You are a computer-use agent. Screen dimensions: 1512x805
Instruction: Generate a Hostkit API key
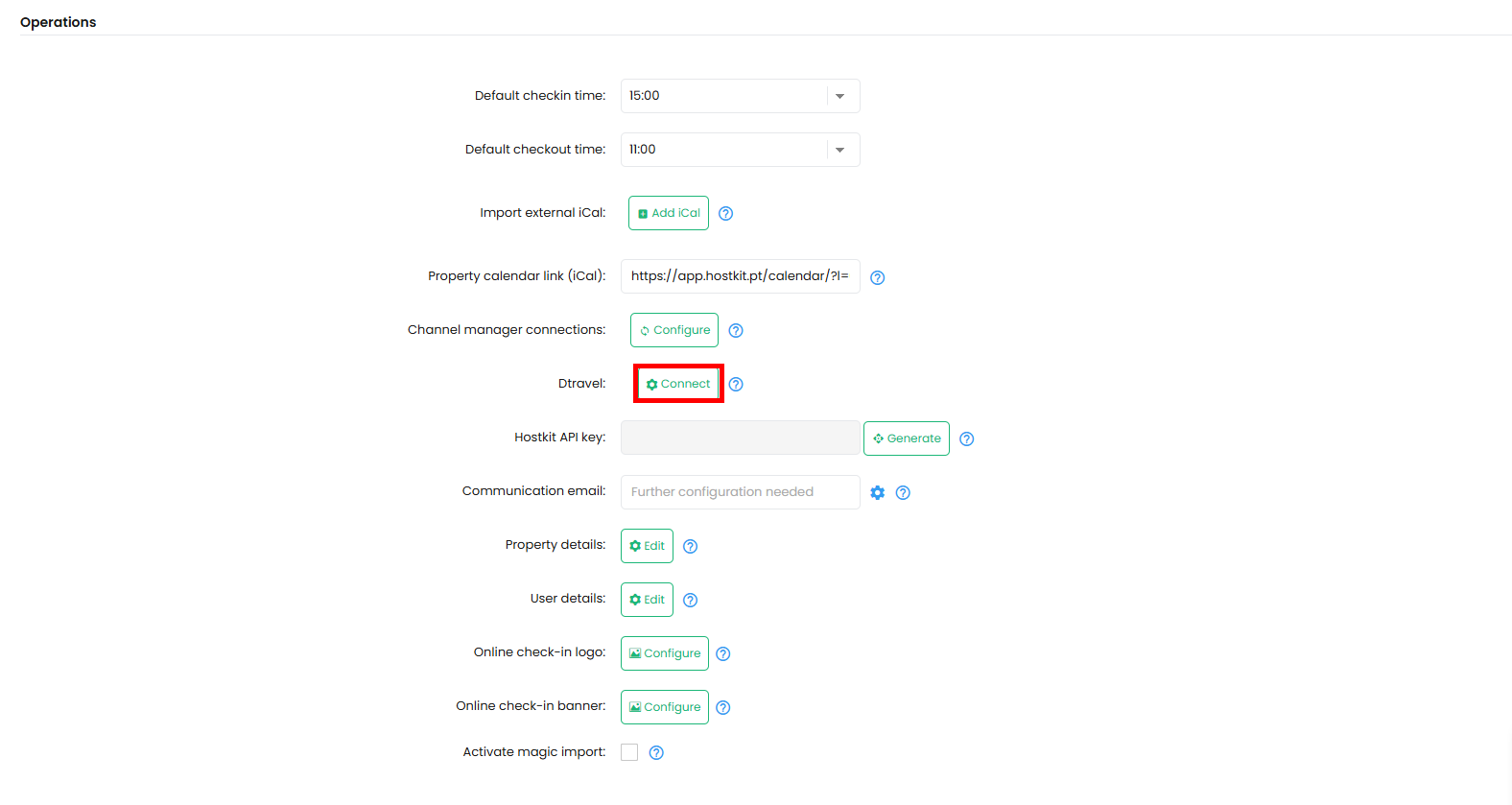click(907, 438)
